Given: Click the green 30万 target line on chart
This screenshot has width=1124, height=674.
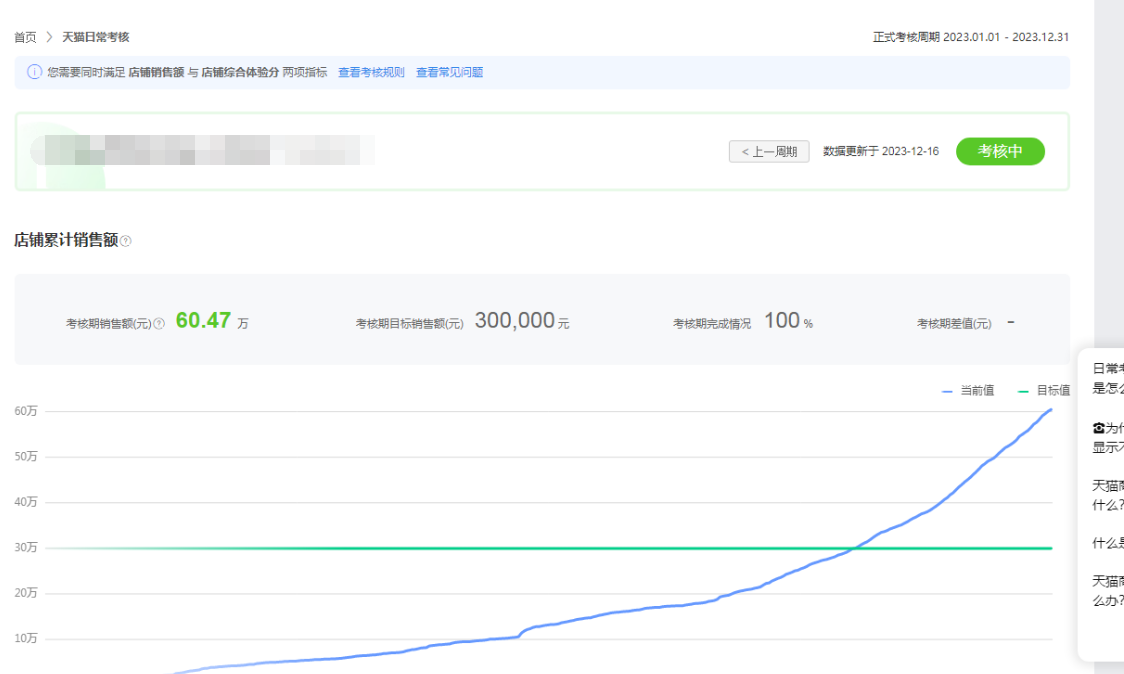Looking at the screenshot, I should pyautogui.click(x=500, y=548).
